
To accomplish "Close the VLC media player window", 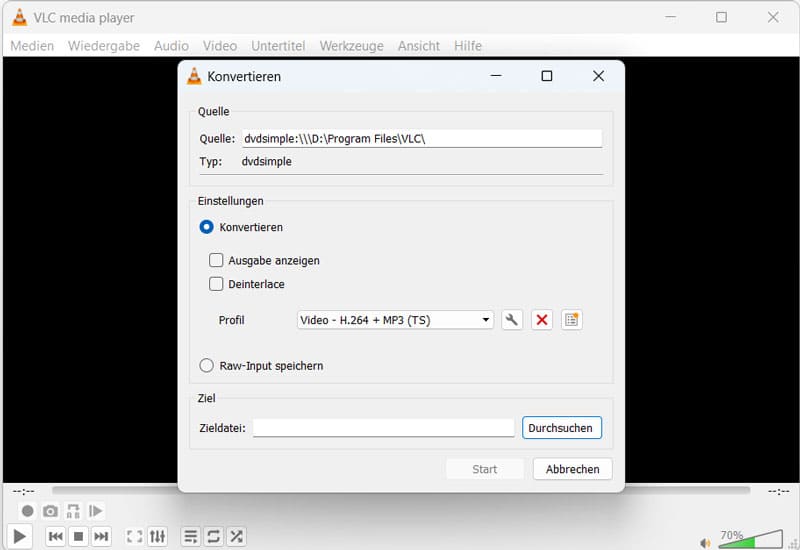I will (x=773, y=17).
